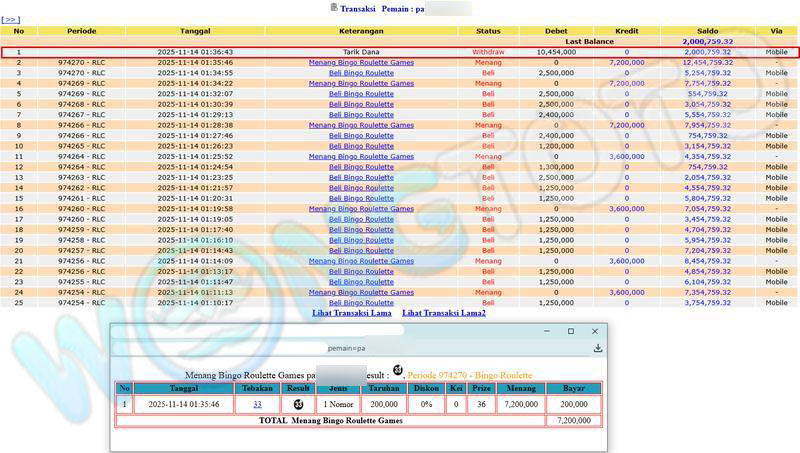Click Tebakan number 33 link in popup
Screen dimensions: 800x453
pos(257,404)
